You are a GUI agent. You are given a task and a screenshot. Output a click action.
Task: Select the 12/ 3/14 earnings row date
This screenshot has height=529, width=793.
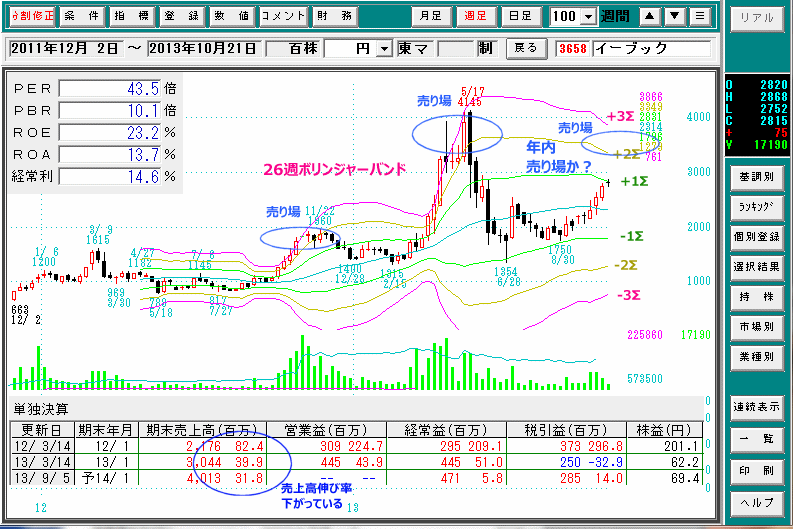coord(42,446)
